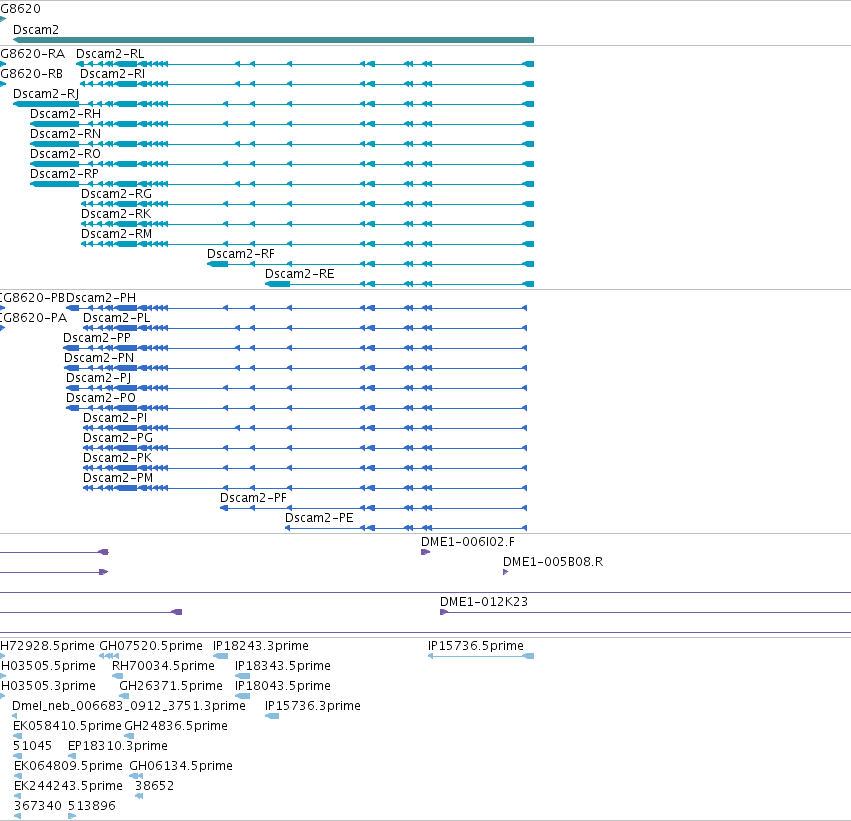The image size is (851, 821).
Task: Click the IP15736.3prime EST label
Action: point(313,707)
